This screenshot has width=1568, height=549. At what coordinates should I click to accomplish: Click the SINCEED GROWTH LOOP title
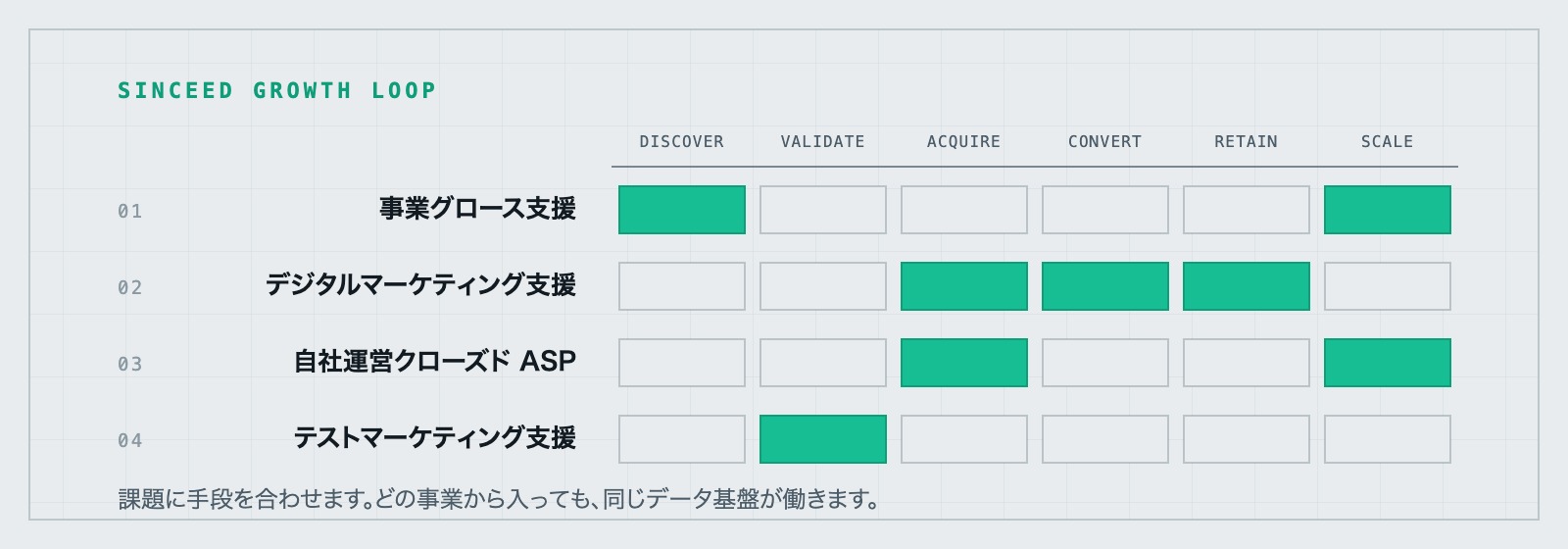point(277,90)
